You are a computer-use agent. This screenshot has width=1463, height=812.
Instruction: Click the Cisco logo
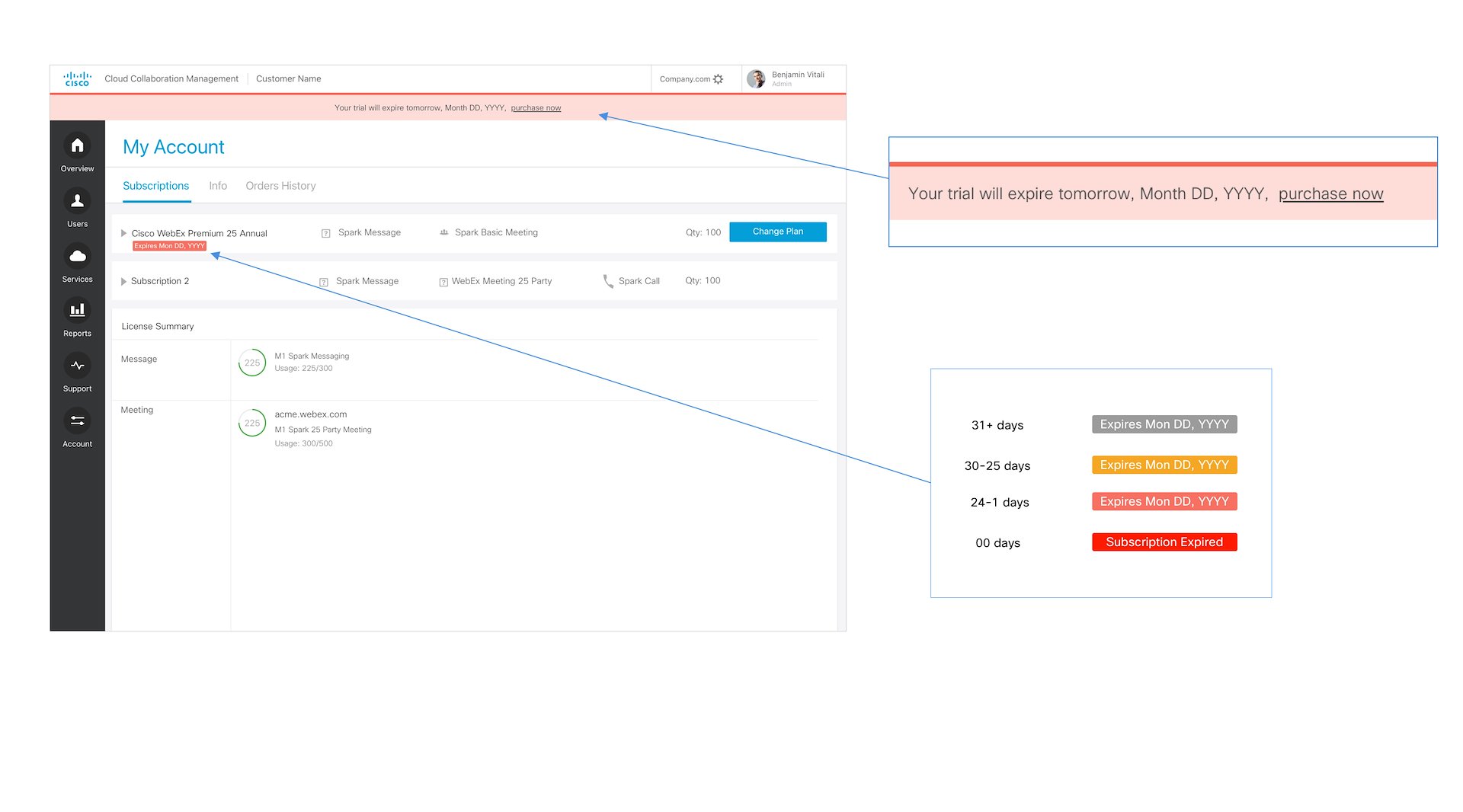(77, 79)
